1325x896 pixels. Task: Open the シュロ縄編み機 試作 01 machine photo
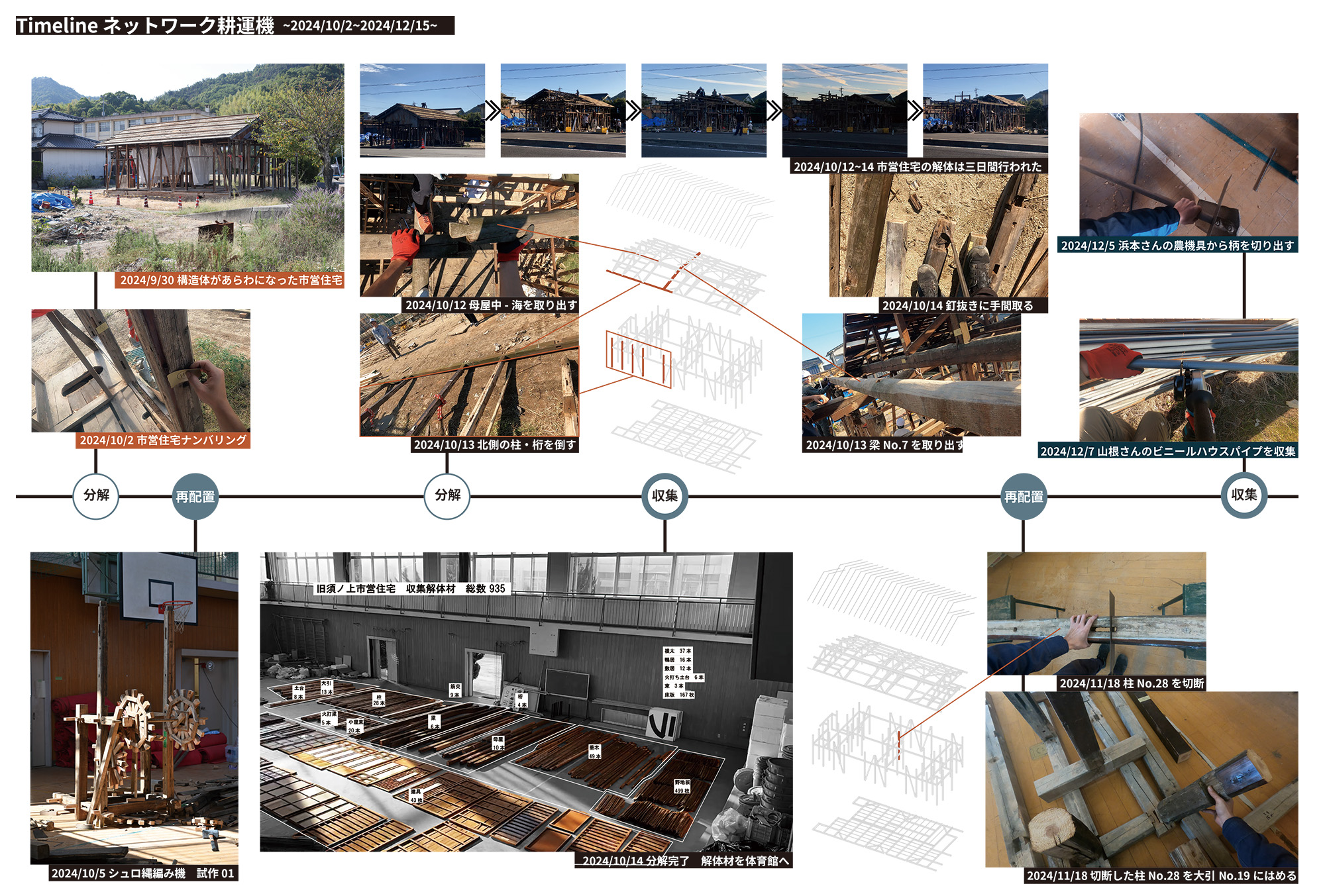tap(134, 707)
